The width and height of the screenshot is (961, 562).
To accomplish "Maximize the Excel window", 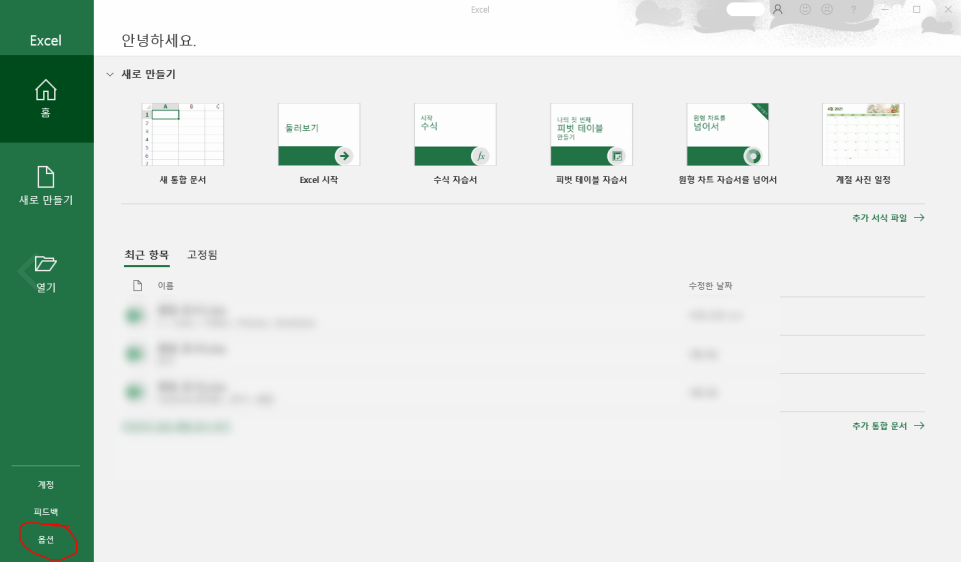I will (917, 9).
